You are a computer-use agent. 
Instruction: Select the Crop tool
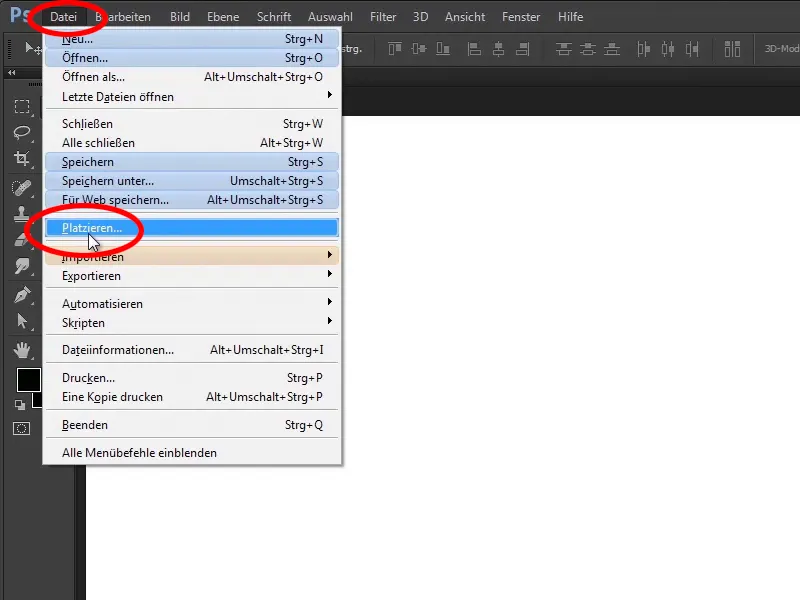tap(21, 159)
